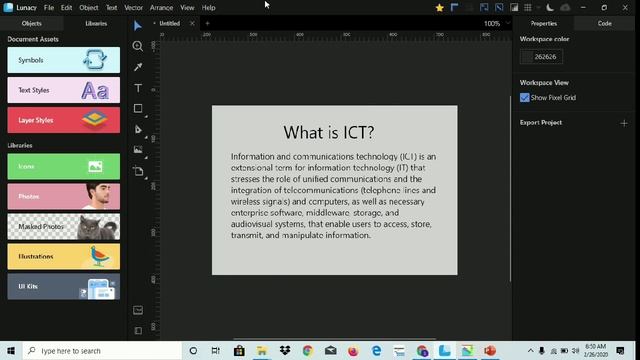
Task: Open the File menu
Action: [x=49, y=7]
